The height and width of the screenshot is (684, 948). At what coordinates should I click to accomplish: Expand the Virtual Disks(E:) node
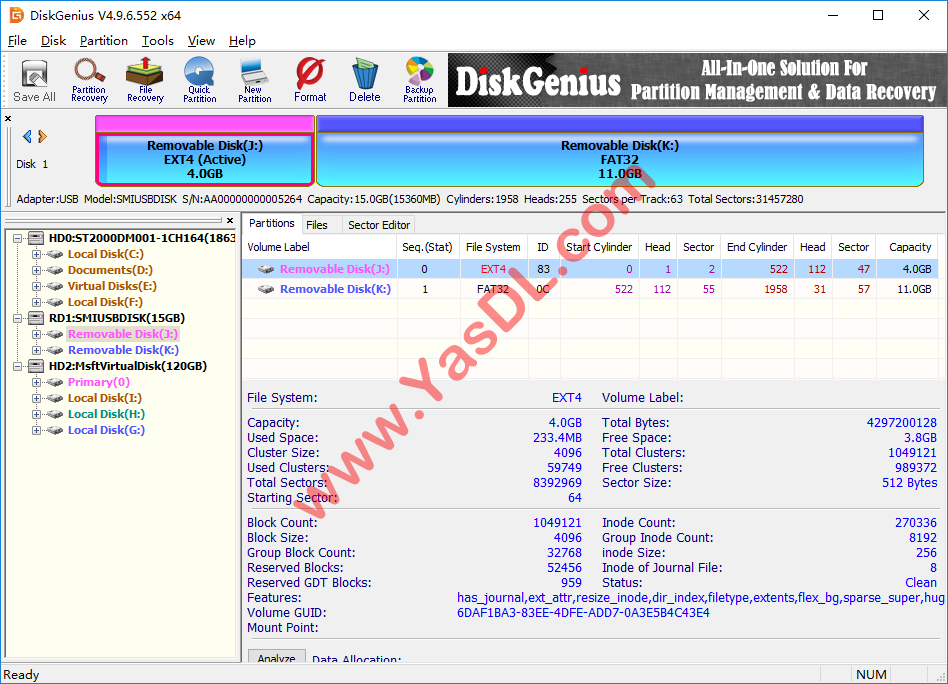pos(36,286)
